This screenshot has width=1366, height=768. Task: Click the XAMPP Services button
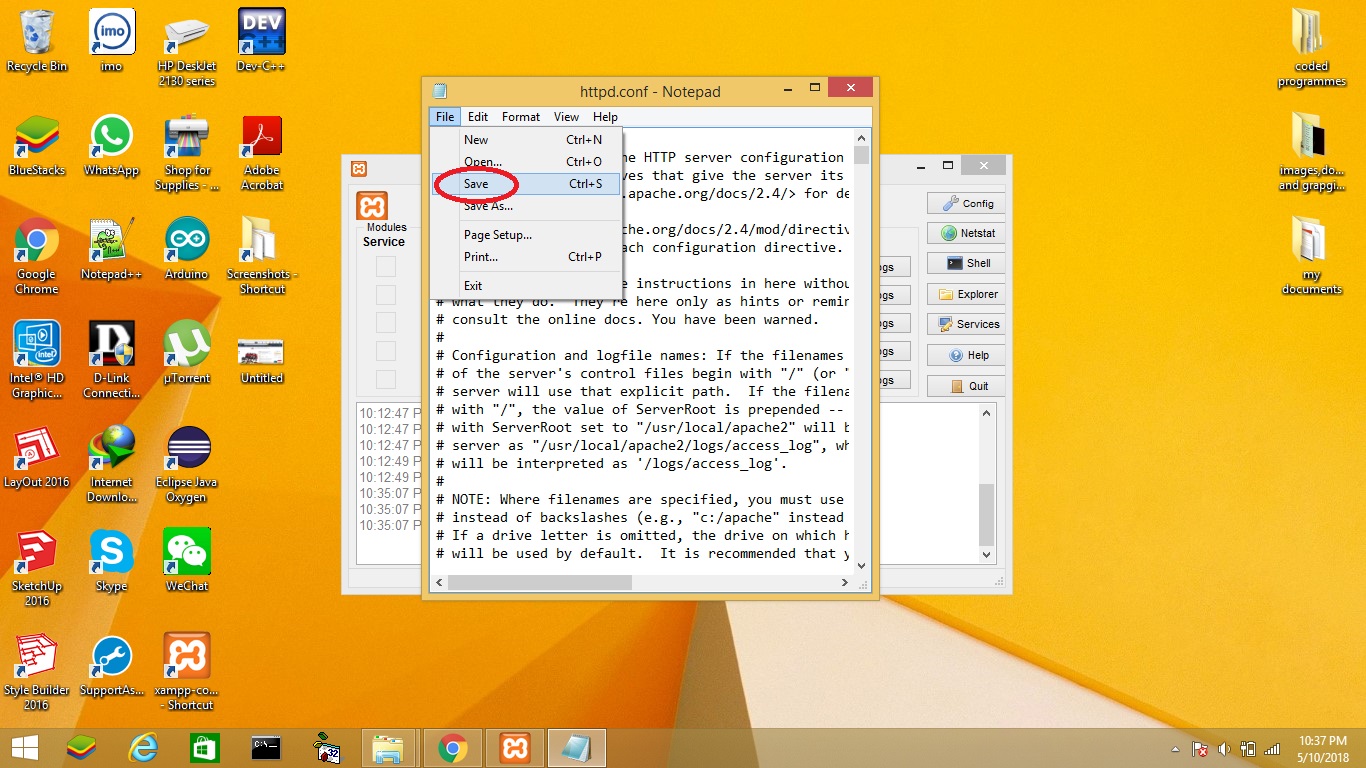(x=966, y=324)
